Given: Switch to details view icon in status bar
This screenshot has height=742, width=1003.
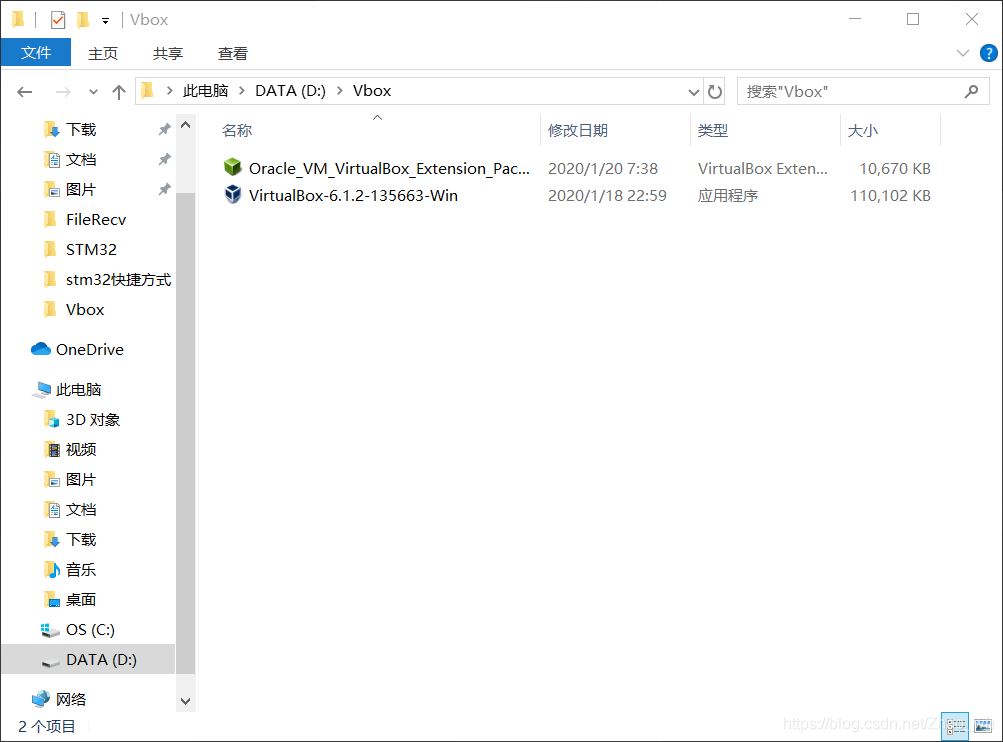Looking at the screenshot, I should pos(955,726).
